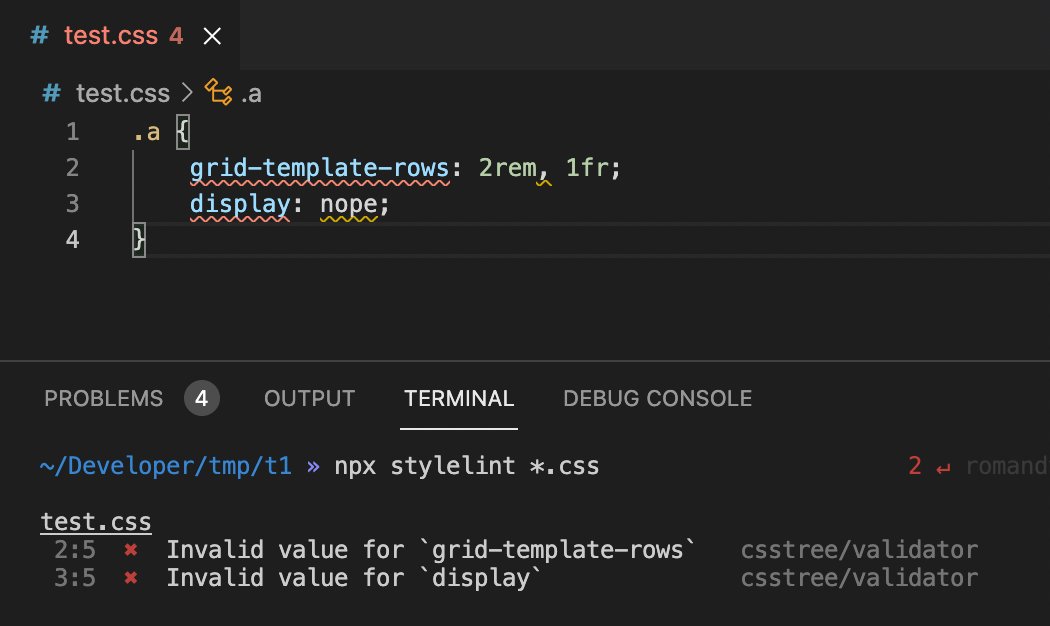This screenshot has width=1050, height=626.
Task: Click the red return-arrow icon in terminal prompt
Action: [943, 468]
